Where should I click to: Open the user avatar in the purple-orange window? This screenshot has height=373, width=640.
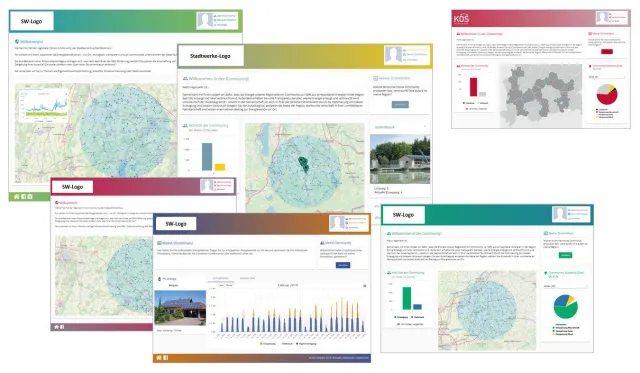[x=337, y=222]
